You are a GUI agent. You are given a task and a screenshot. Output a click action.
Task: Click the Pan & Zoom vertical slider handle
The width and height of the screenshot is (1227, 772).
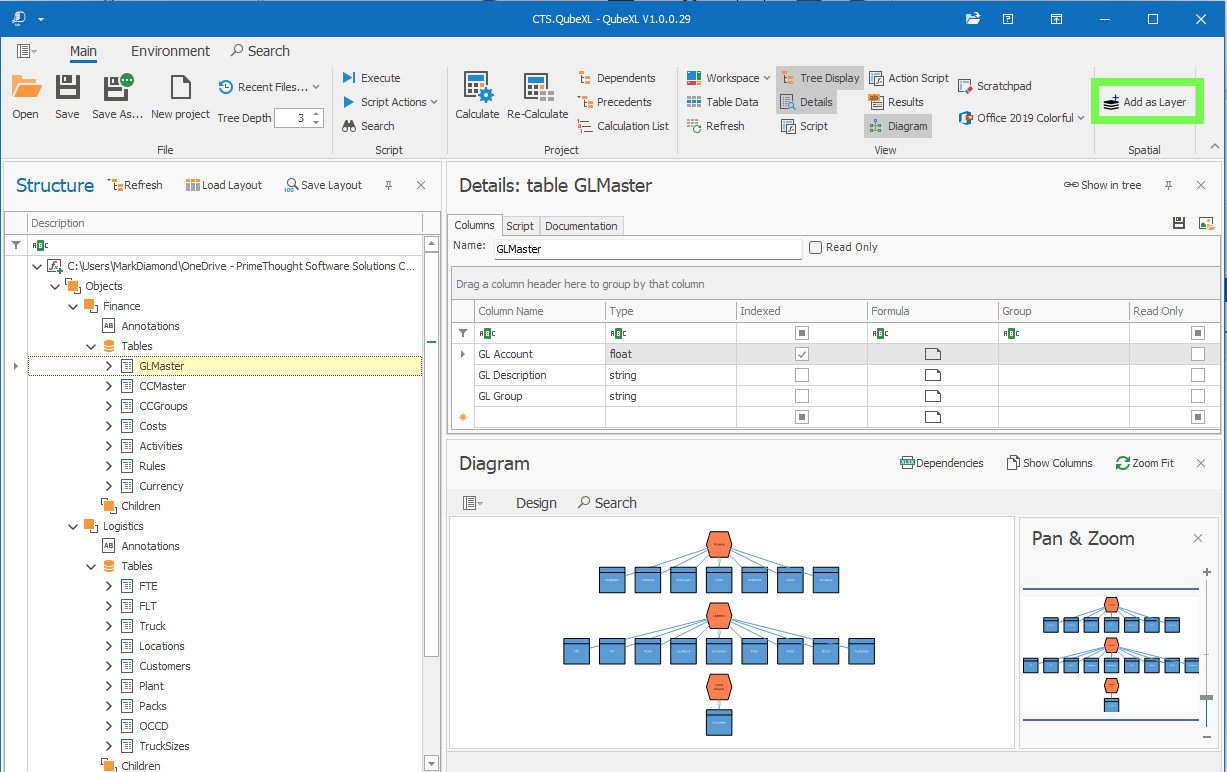[1207, 697]
